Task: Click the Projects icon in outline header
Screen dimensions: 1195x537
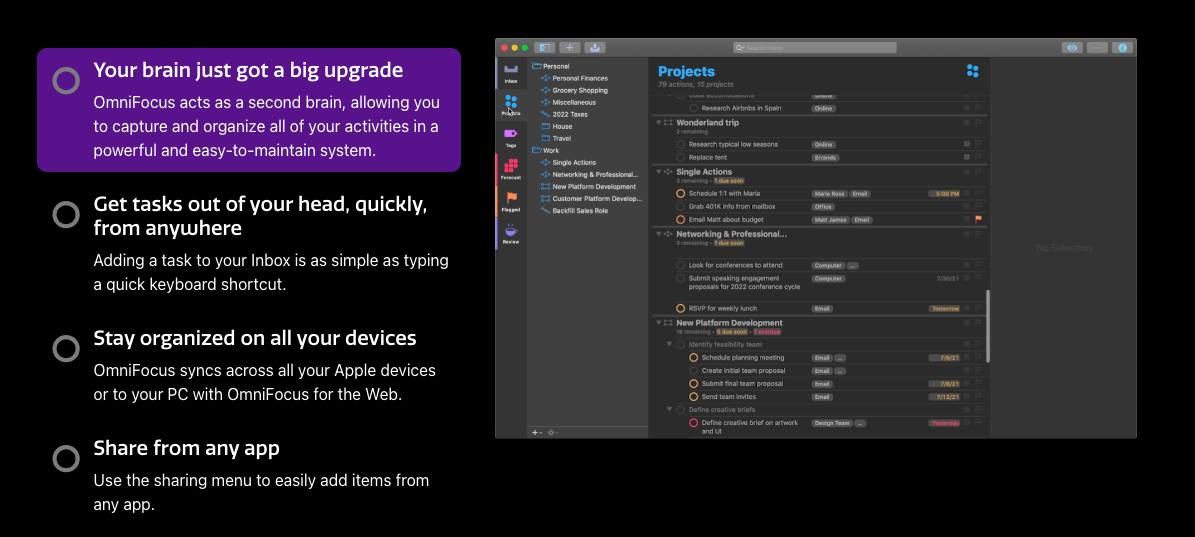Action: coord(972,71)
